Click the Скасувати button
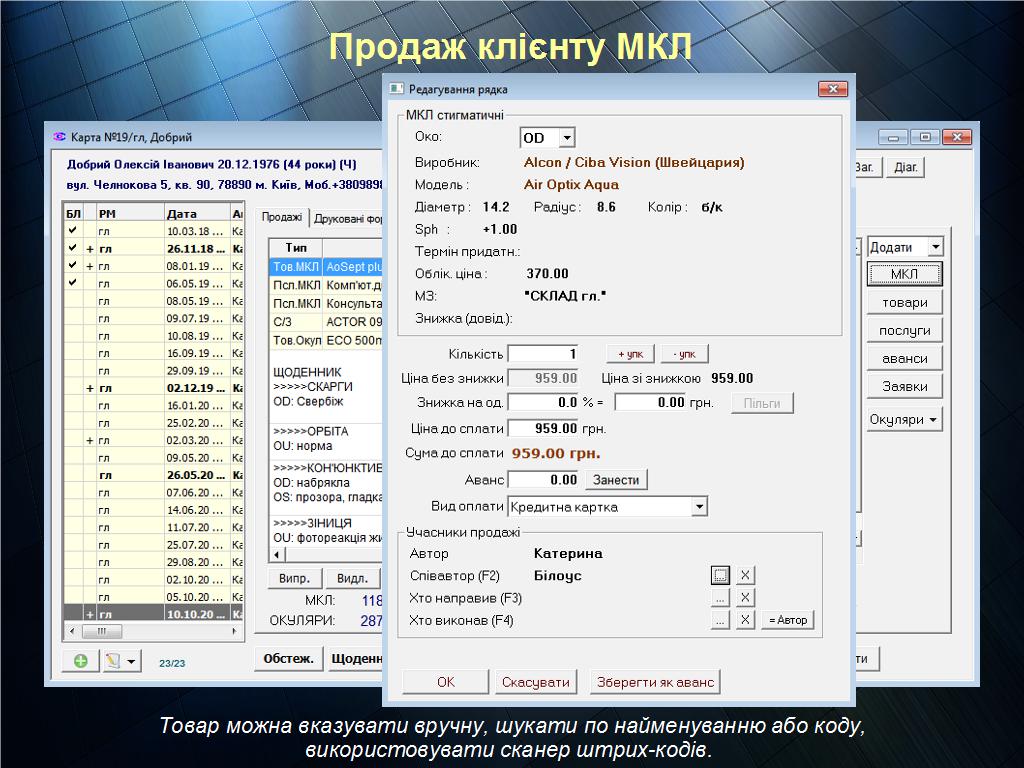 (536, 682)
